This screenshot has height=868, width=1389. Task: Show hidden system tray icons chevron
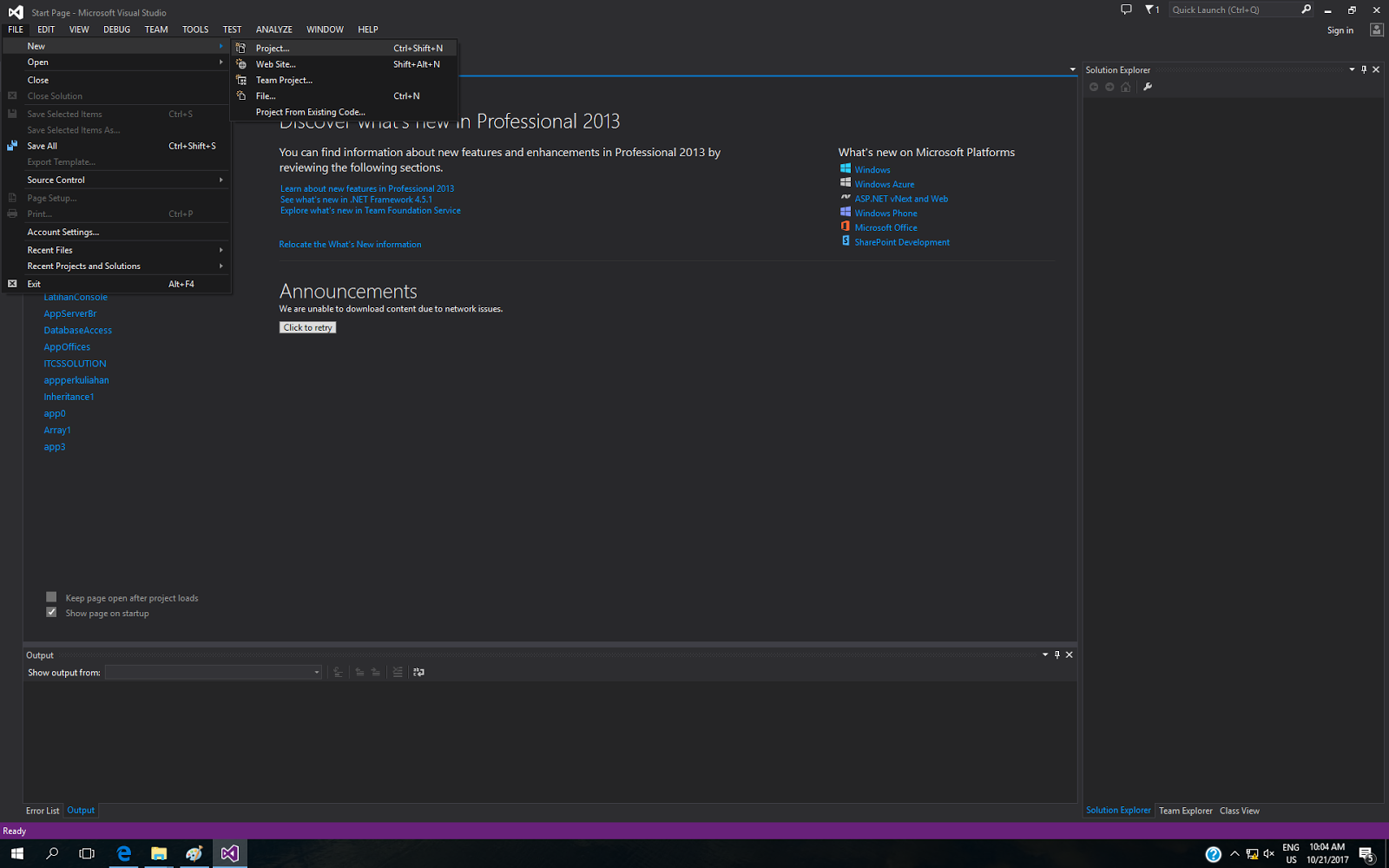tap(1234, 854)
